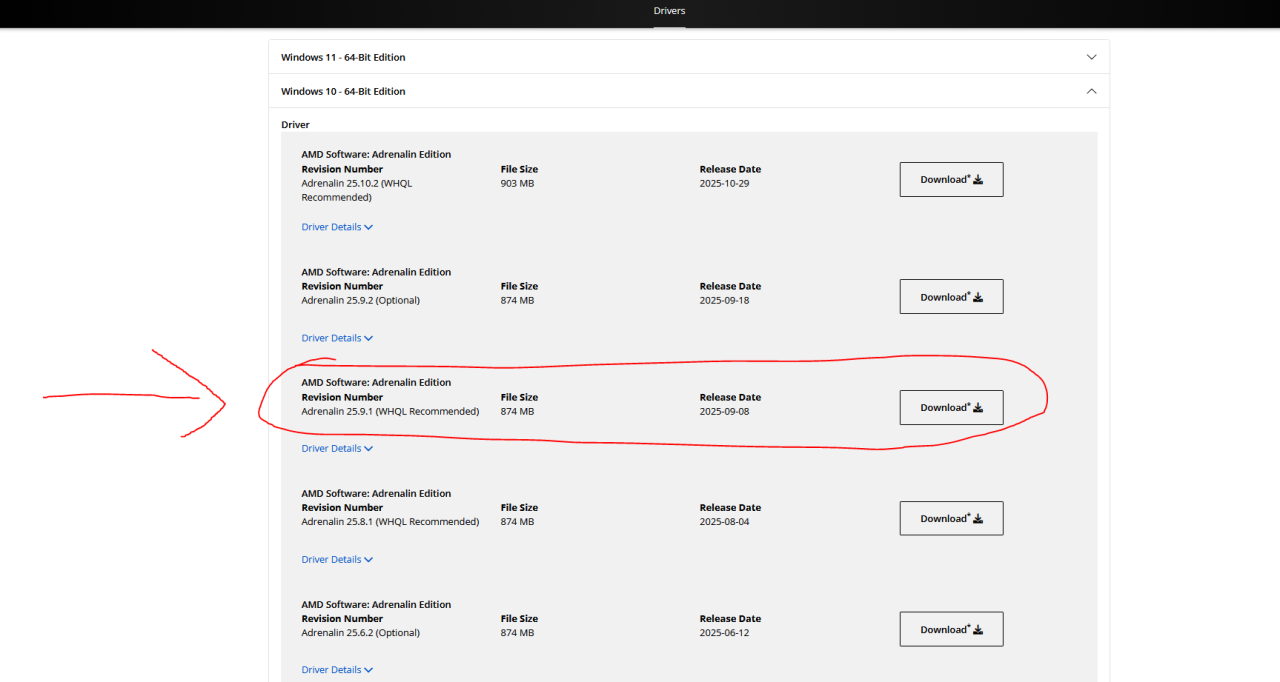Show the Driver Details link for Adrenalin 25.6.2

coord(331,670)
